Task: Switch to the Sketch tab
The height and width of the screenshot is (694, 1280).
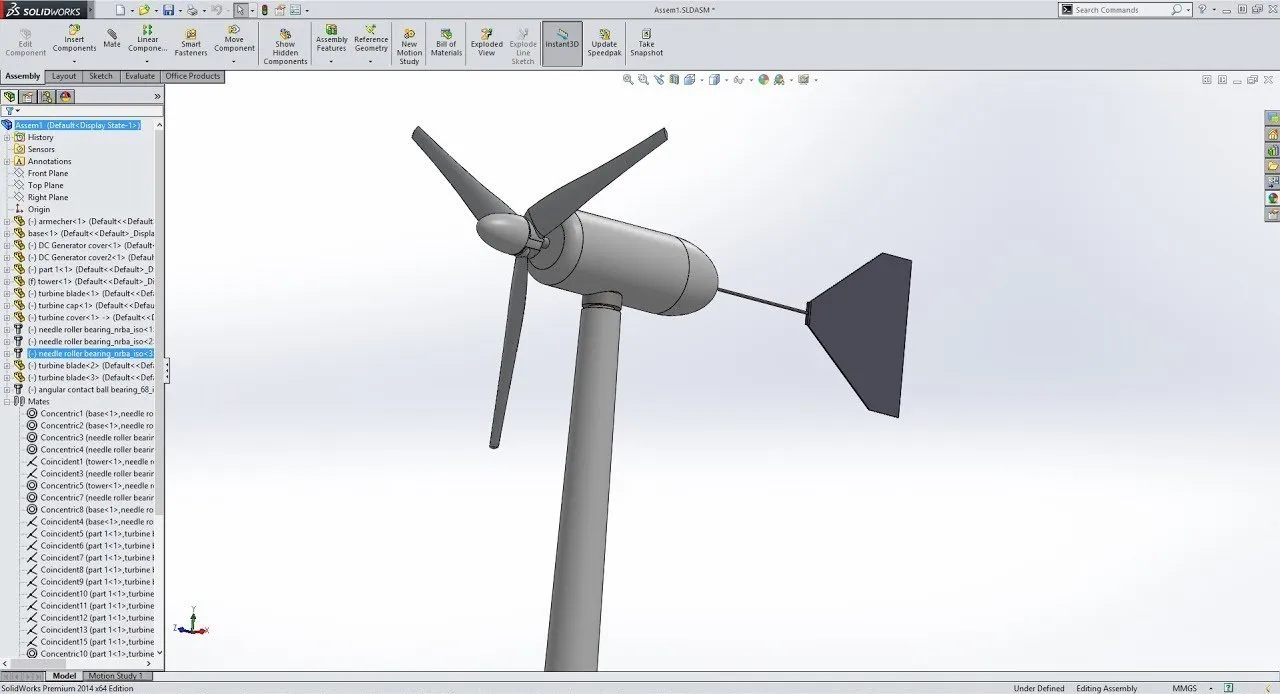Action: point(101,76)
